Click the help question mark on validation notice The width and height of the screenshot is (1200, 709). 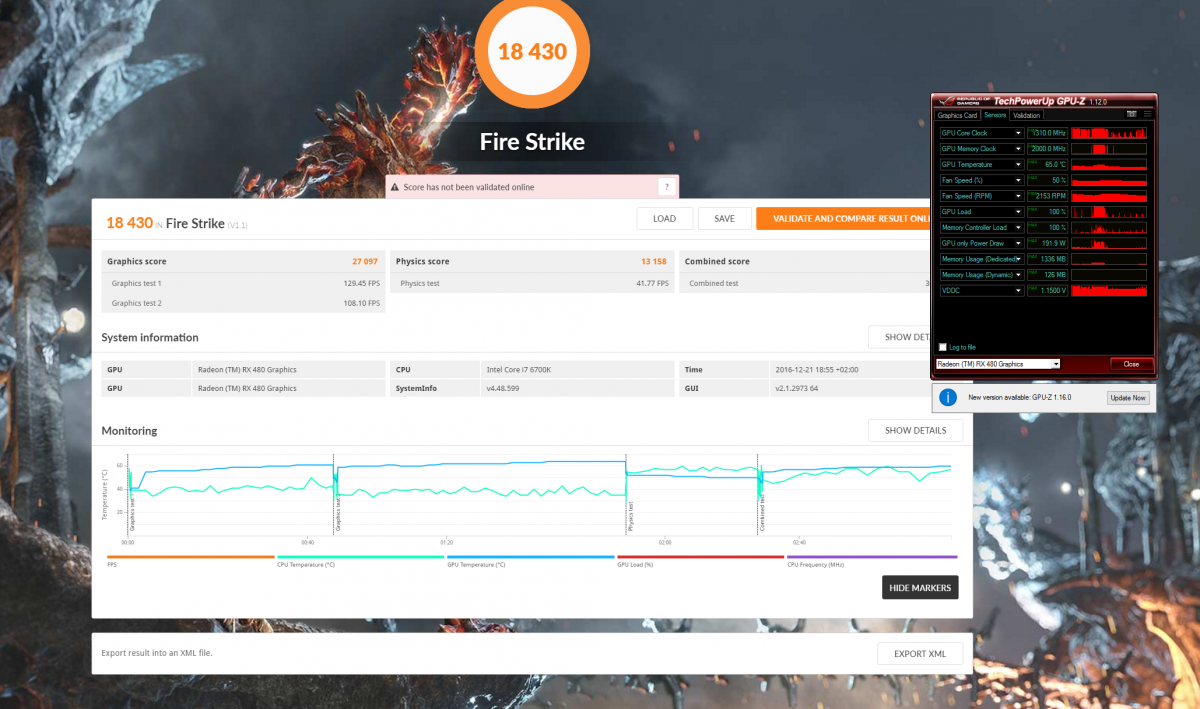click(666, 187)
